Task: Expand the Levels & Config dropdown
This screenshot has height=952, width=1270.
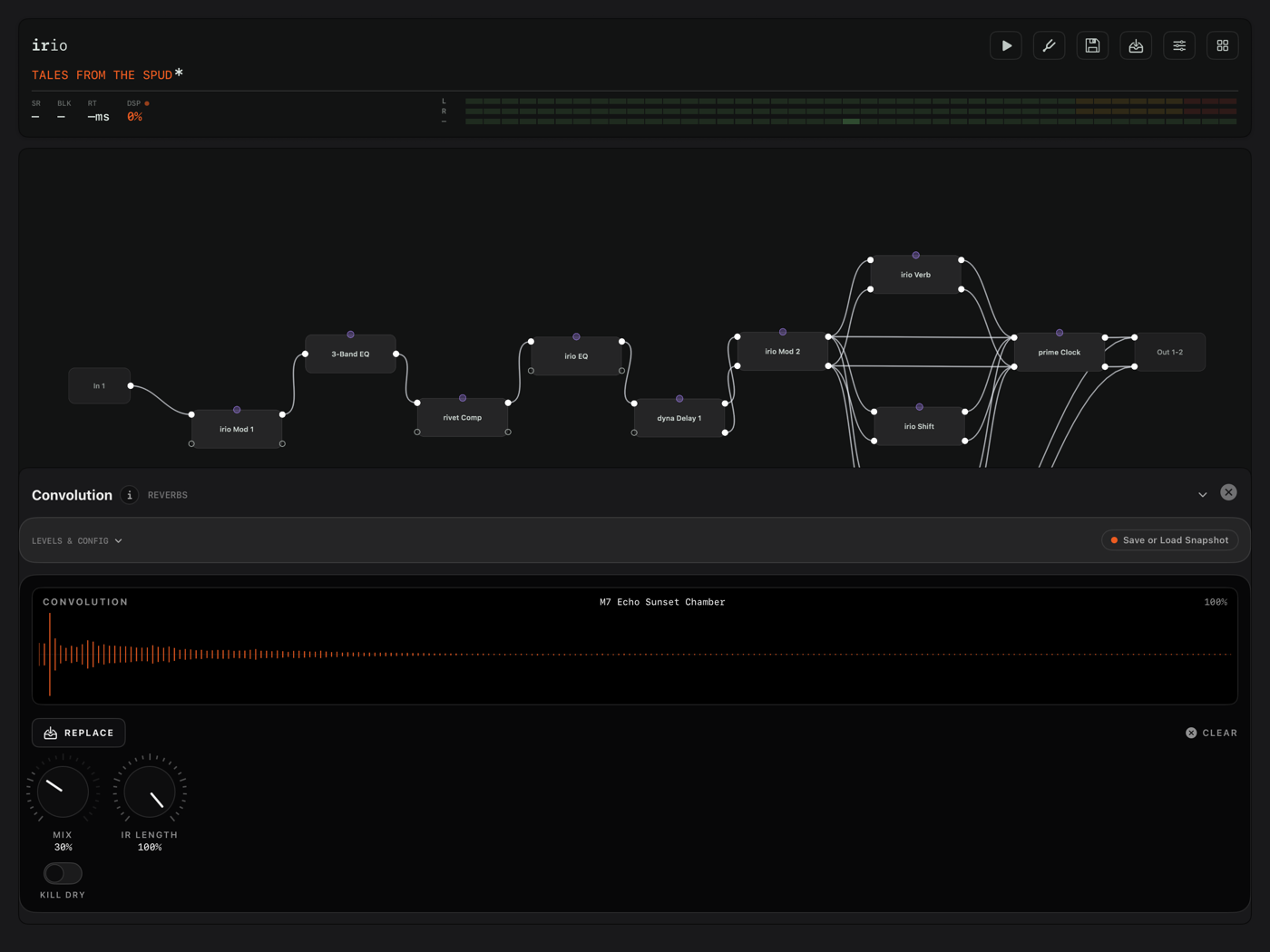Action: point(77,541)
